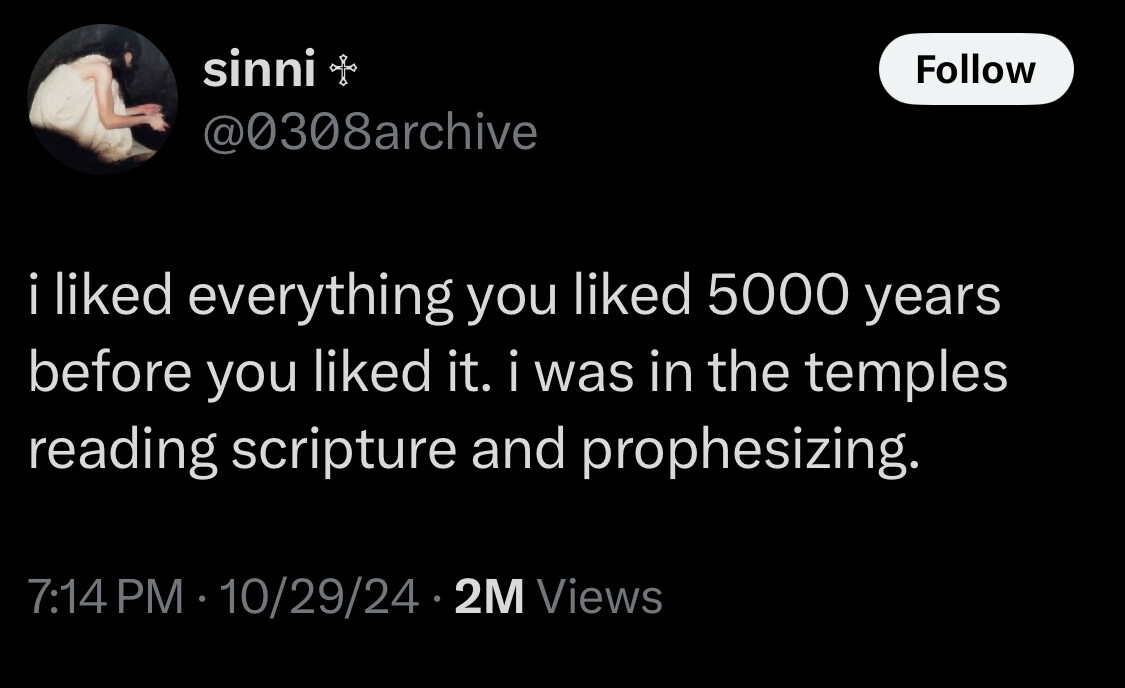
Task: Click the word Views
Action: tap(600, 597)
